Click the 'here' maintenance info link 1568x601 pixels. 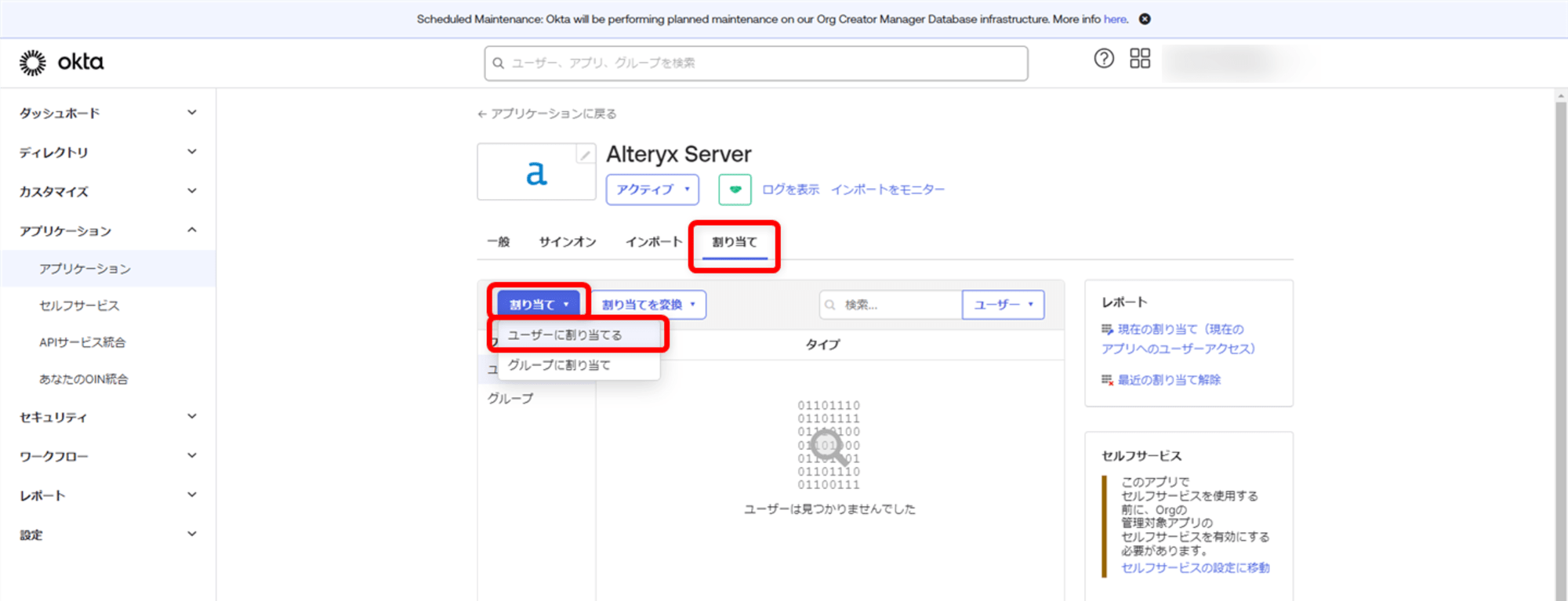click(1116, 19)
